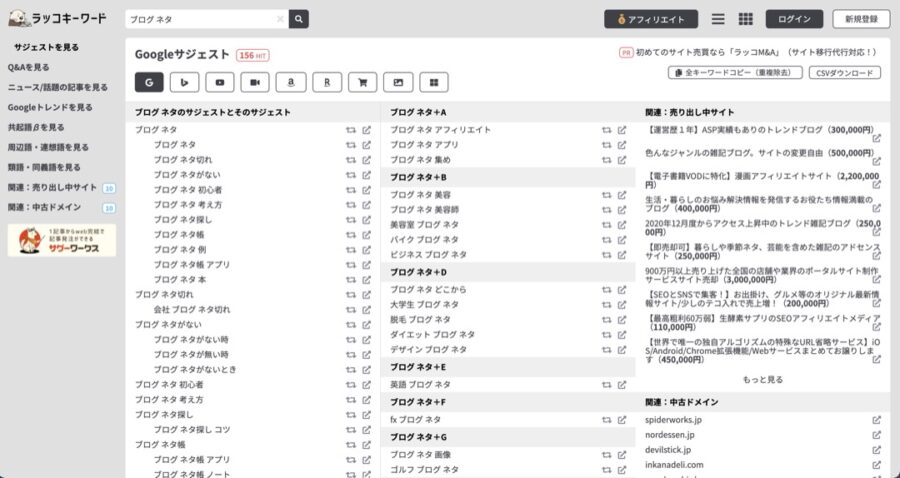This screenshot has height=478, width=900.
Task: Open external link for バイク ブログ ネタ
Action: coord(622,239)
